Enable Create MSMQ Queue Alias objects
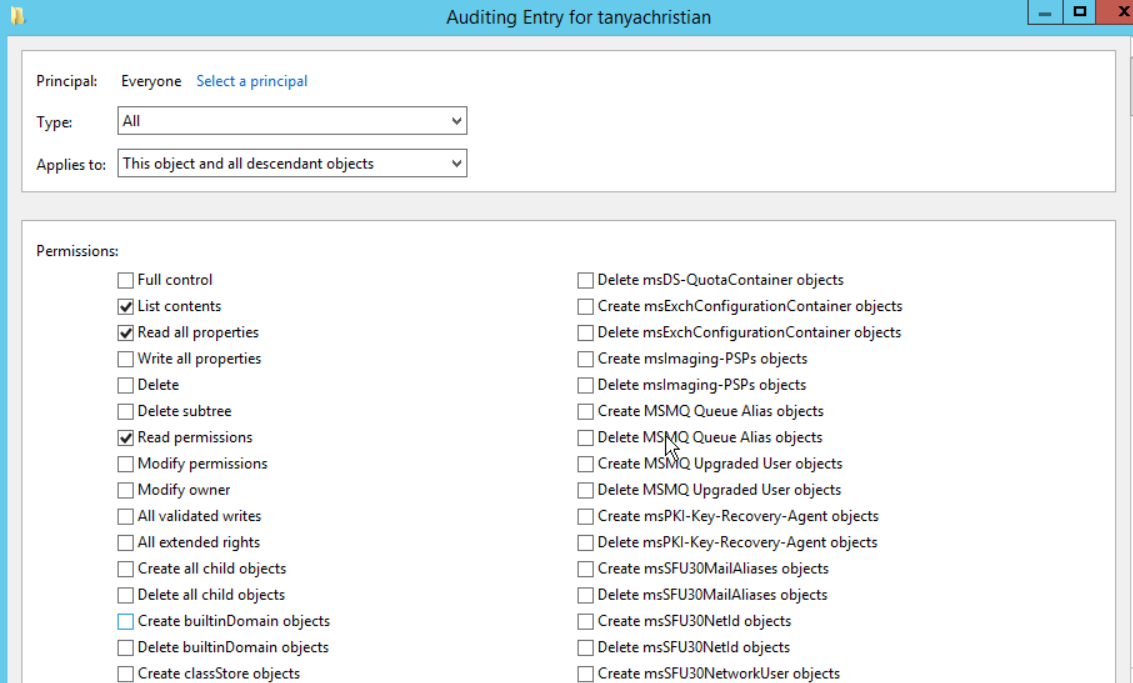 (x=585, y=411)
